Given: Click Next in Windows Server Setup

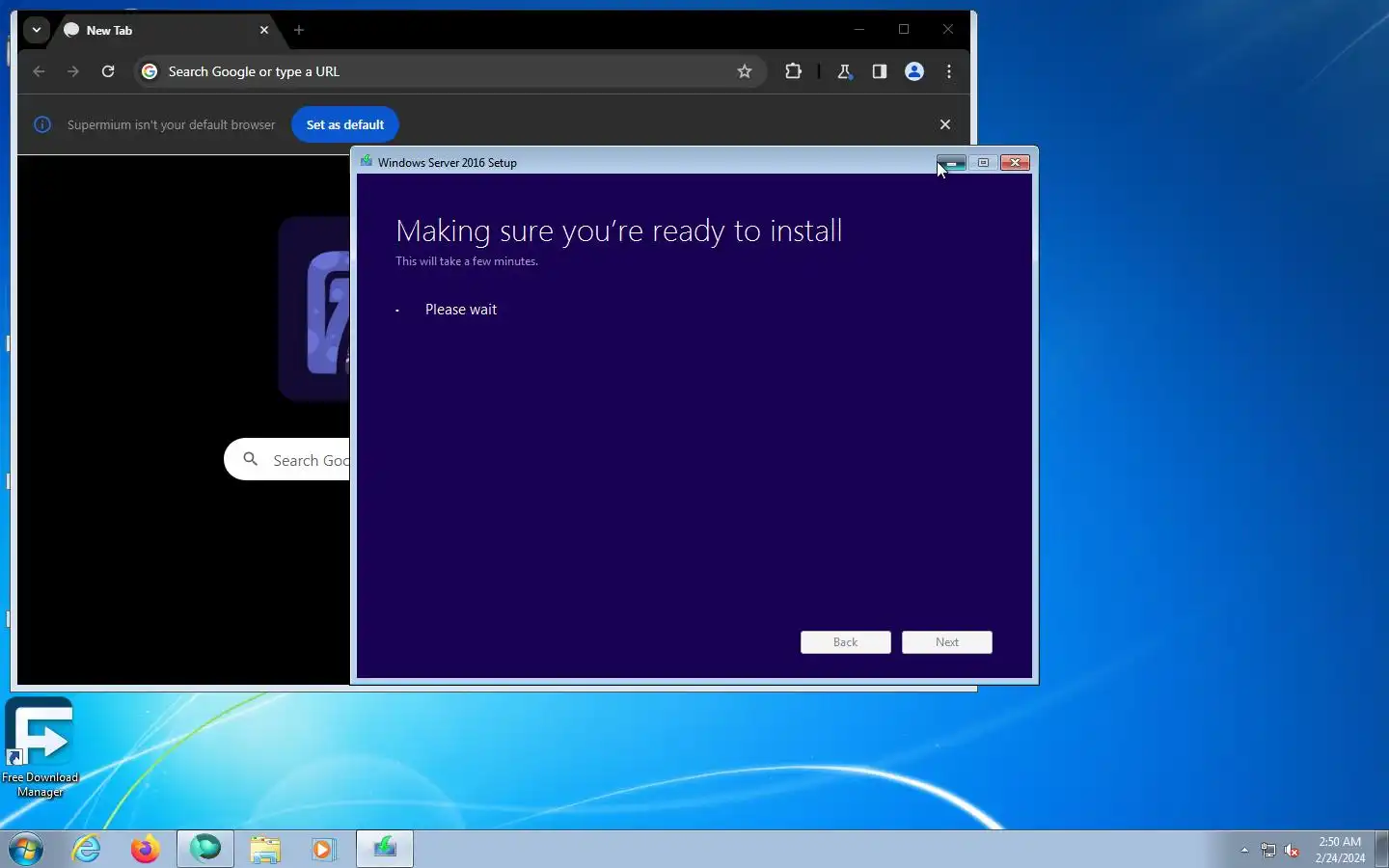Looking at the screenshot, I should 947,642.
